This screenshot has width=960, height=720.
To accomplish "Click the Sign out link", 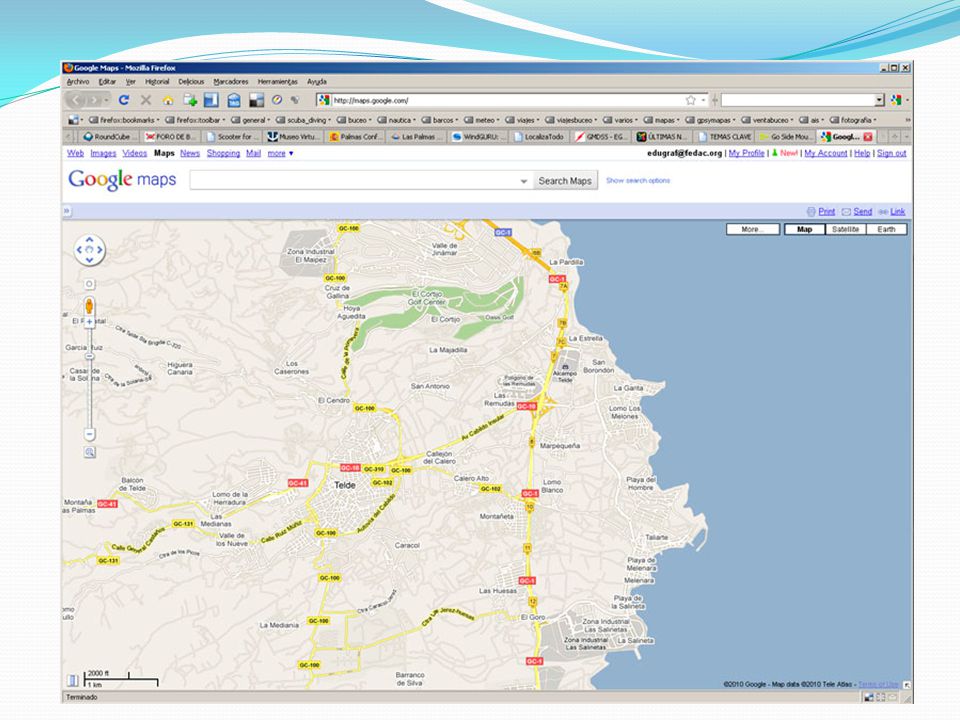I will click(891, 153).
